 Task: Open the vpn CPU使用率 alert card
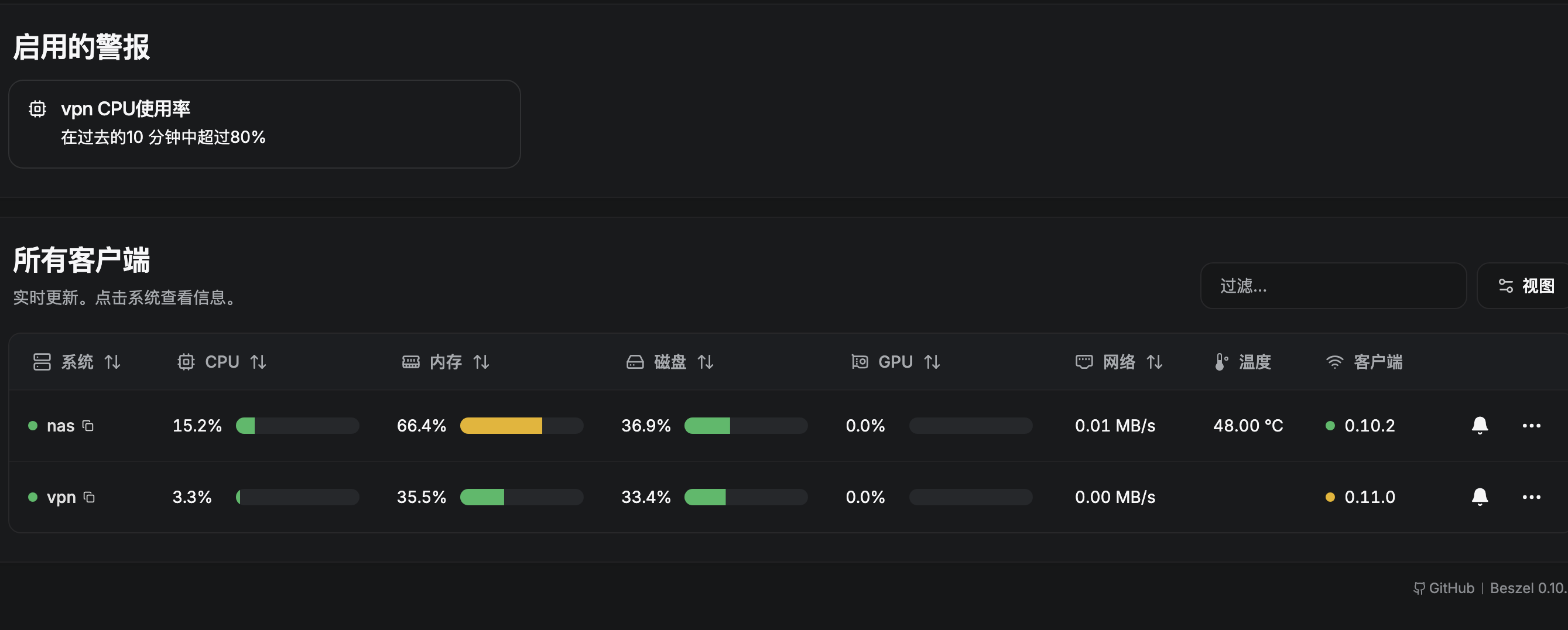[x=264, y=124]
